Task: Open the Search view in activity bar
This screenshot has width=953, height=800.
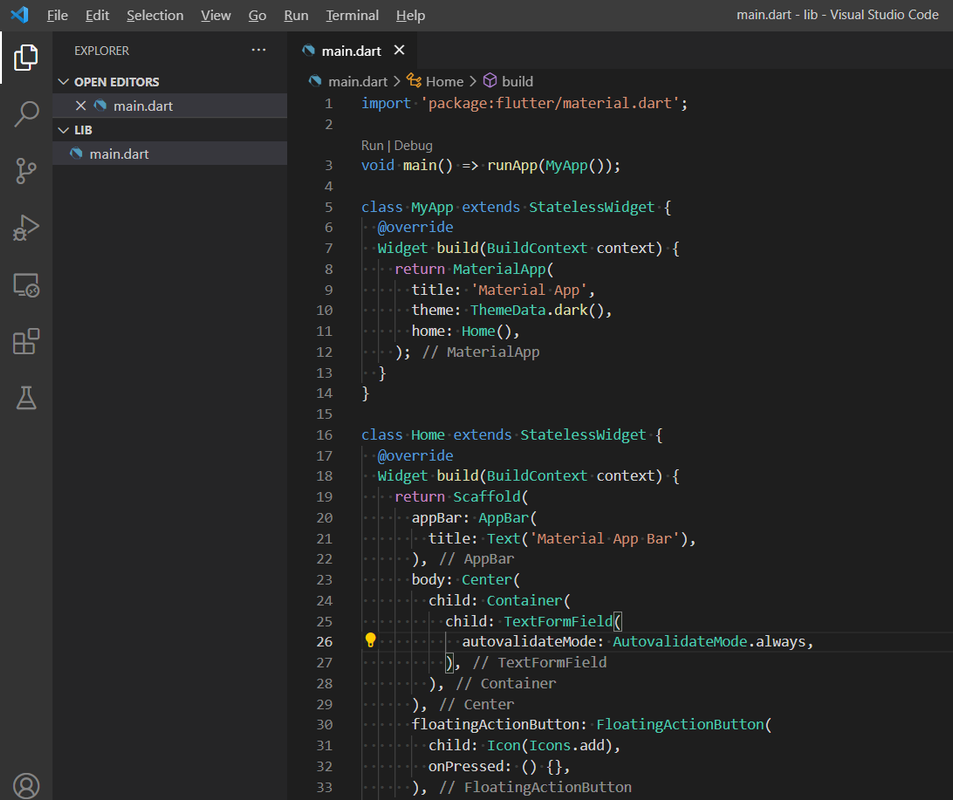Action: (26, 114)
